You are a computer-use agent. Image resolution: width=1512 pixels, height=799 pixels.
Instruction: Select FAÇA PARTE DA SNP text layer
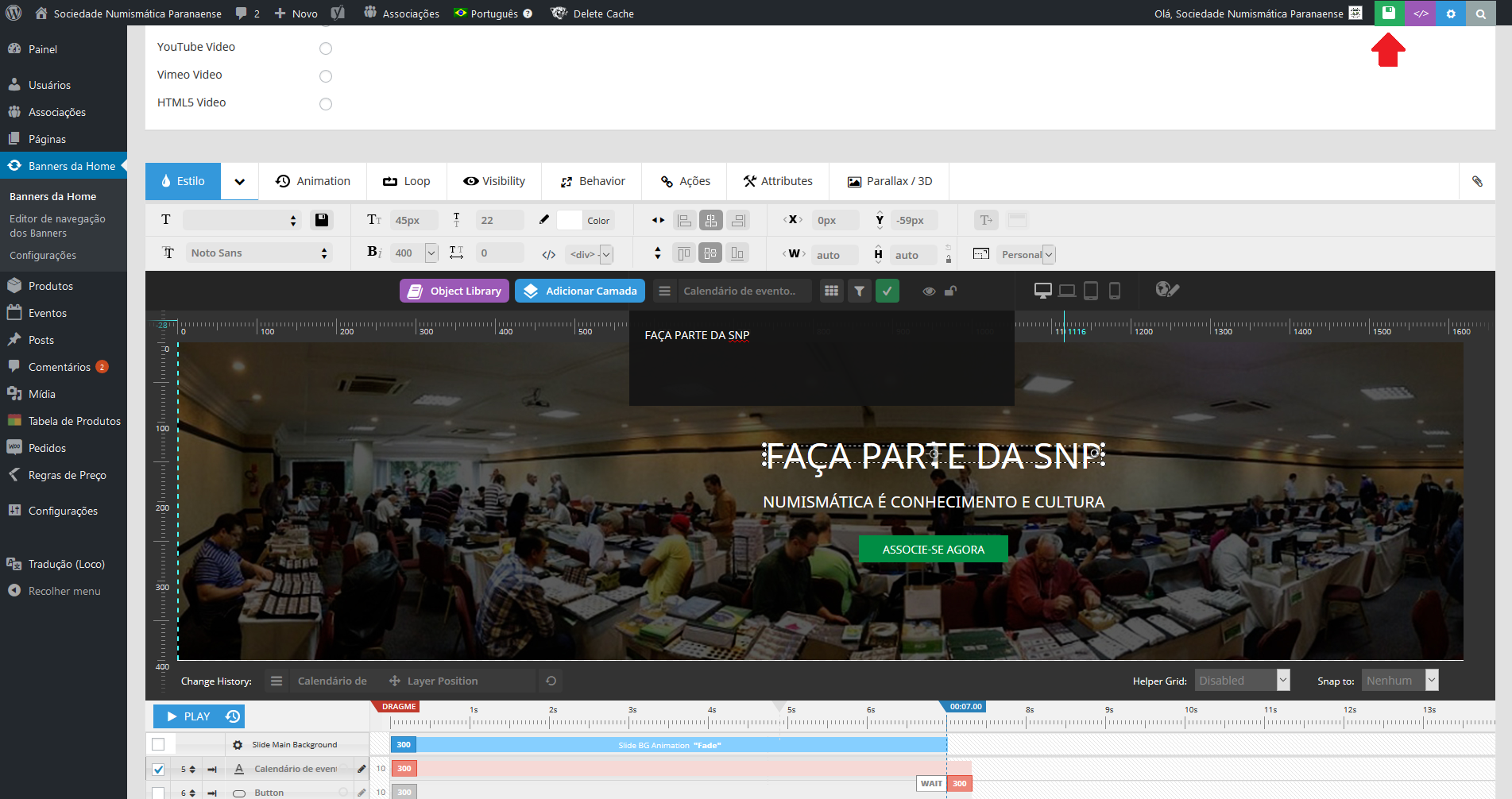point(934,456)
